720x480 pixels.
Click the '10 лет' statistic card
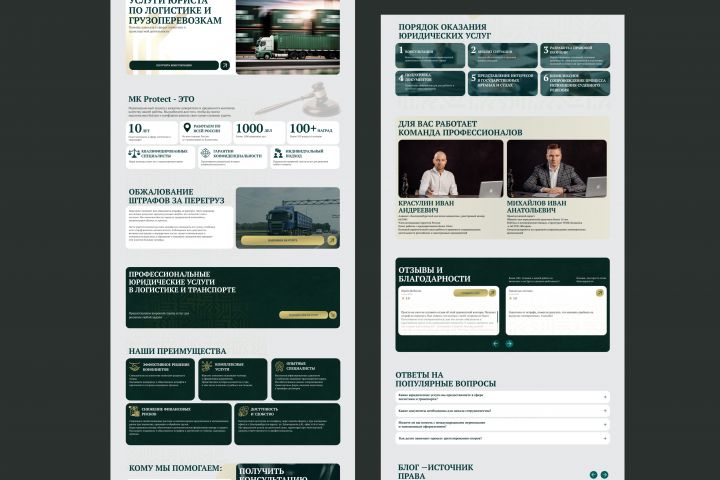(x=152, y=132)
